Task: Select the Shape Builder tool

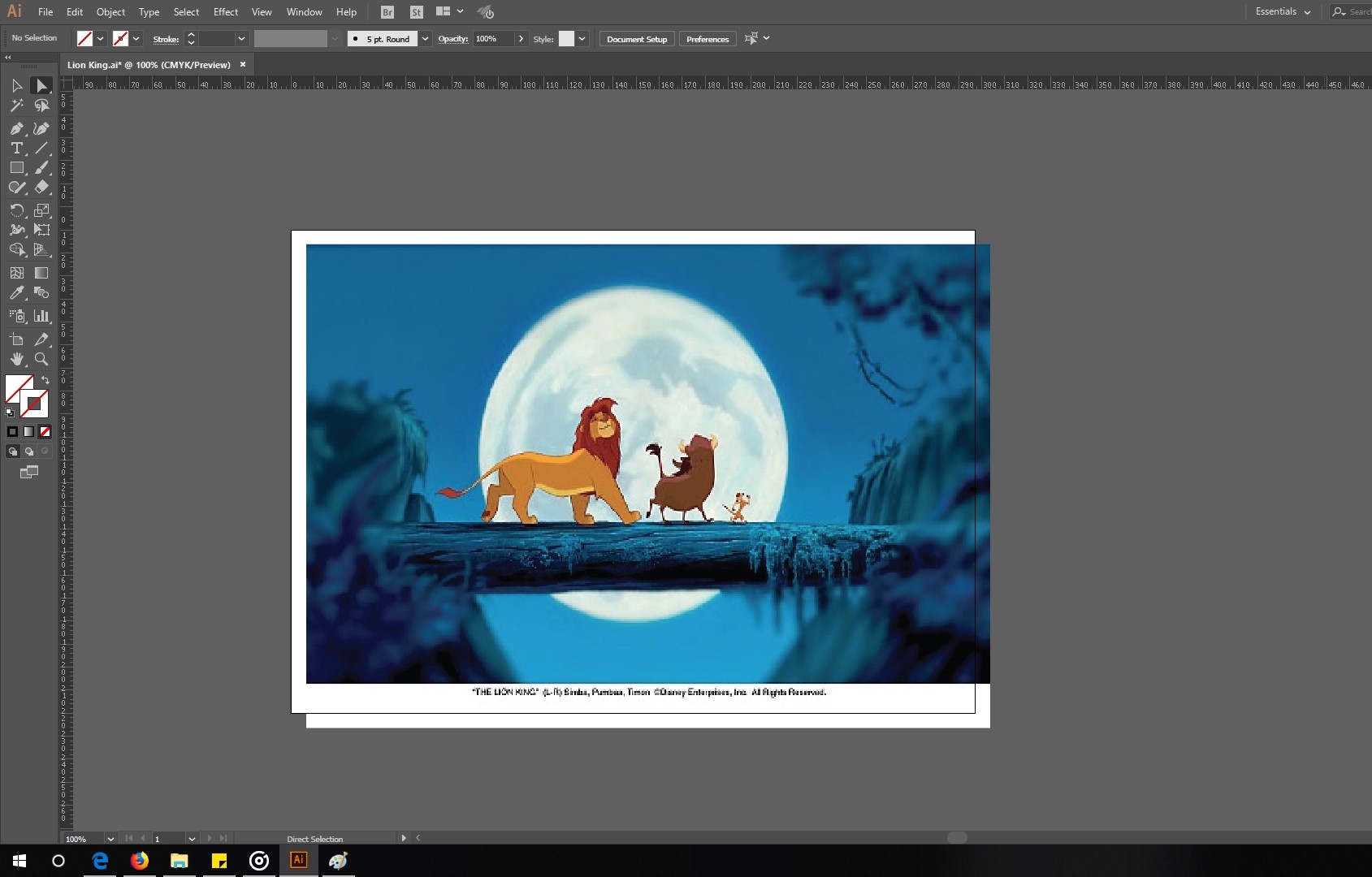Action: point(17,249)
